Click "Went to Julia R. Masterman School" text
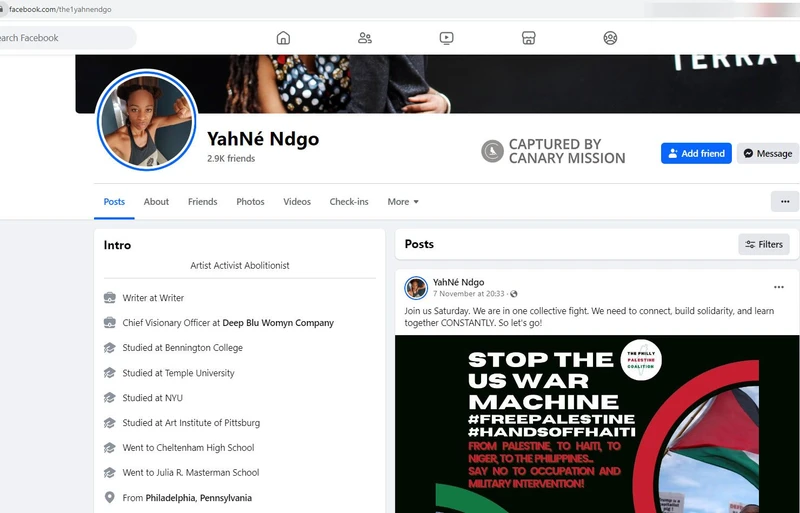Image resolution: width=800 pixels, height=513 pixels. point(191,473)
